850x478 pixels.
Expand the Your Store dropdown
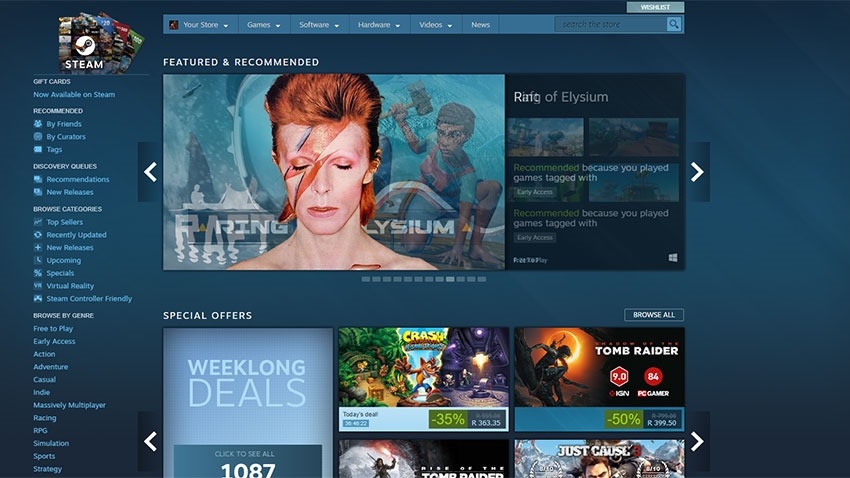pyautogui.click(x=199, y=25)
